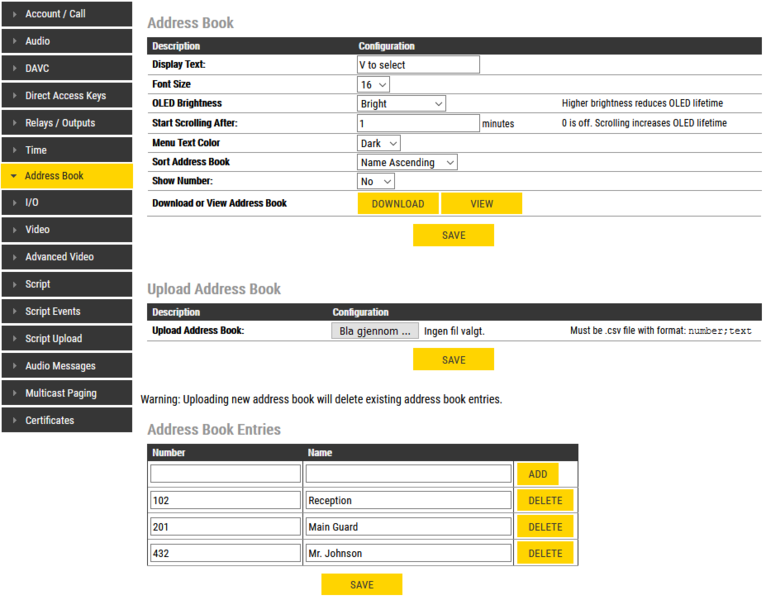Open the Time settings page

point(67,150)
